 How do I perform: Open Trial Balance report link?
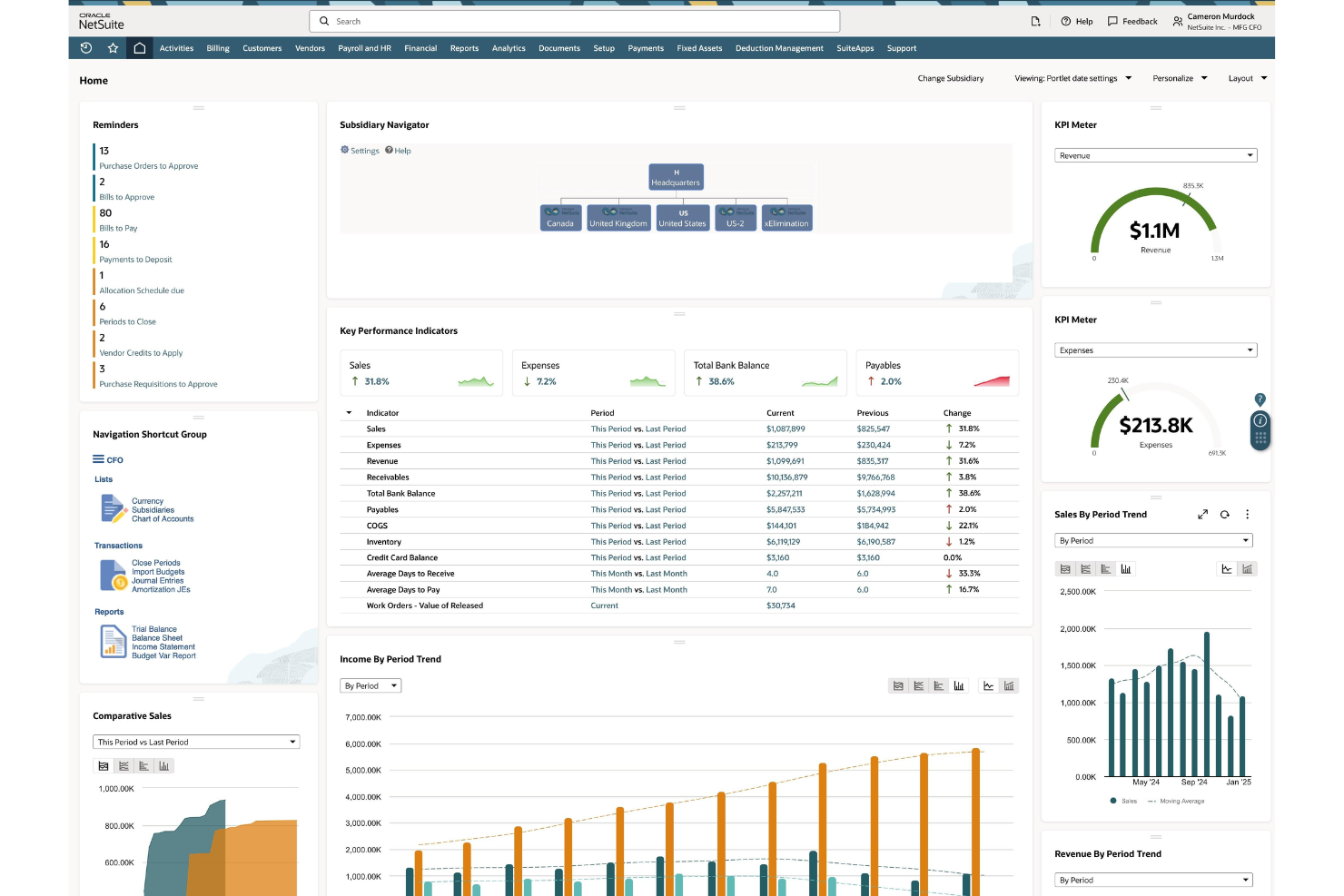click(154, 629)
